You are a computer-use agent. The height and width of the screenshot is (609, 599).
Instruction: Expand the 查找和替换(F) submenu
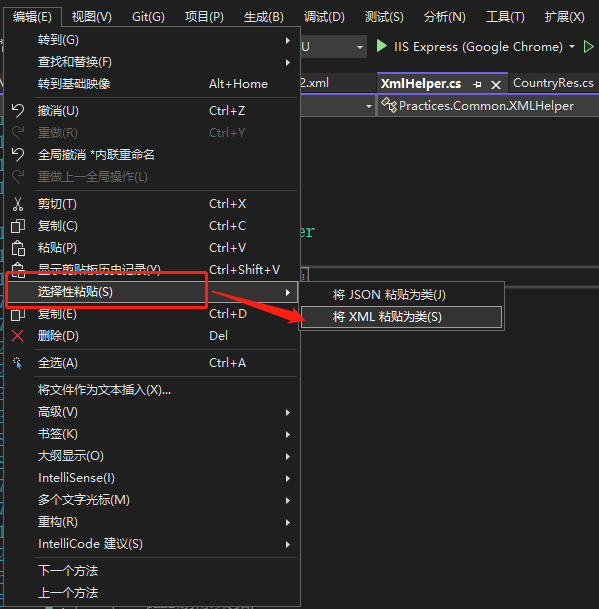pyautogui.click(x=152, y=62)
